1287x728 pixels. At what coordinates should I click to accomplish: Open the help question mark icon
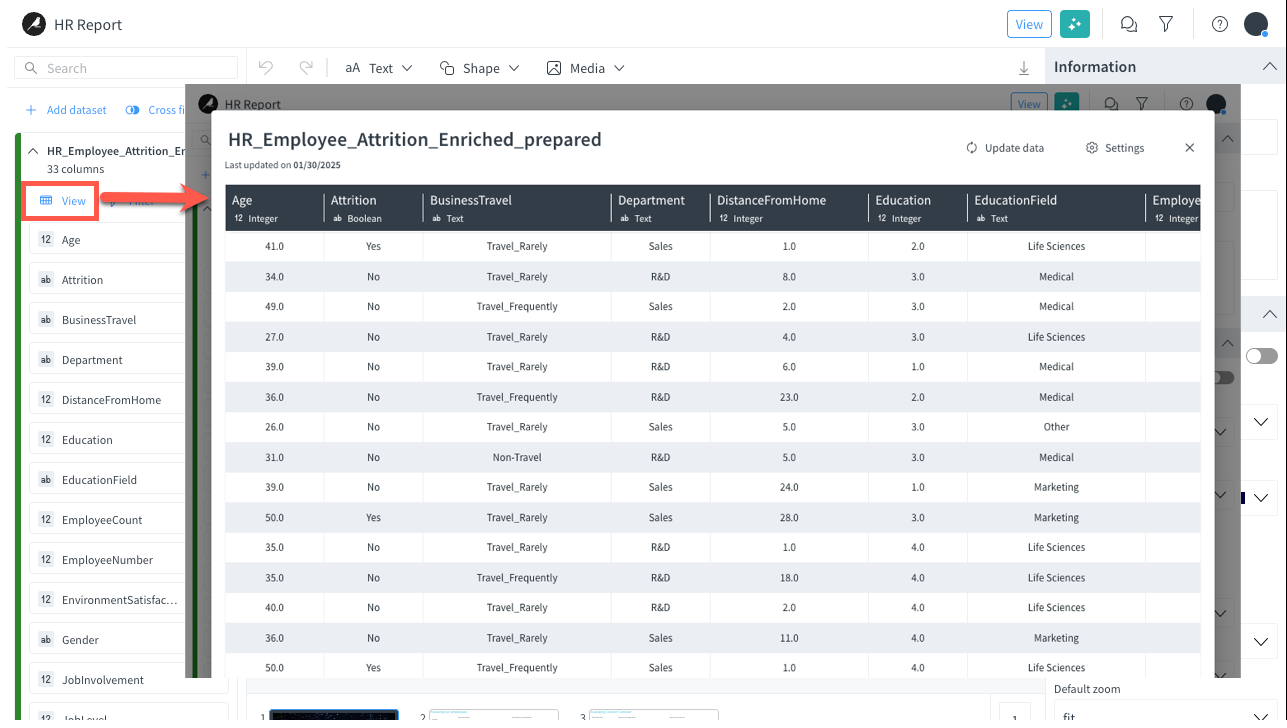[x=1219, y=23]
